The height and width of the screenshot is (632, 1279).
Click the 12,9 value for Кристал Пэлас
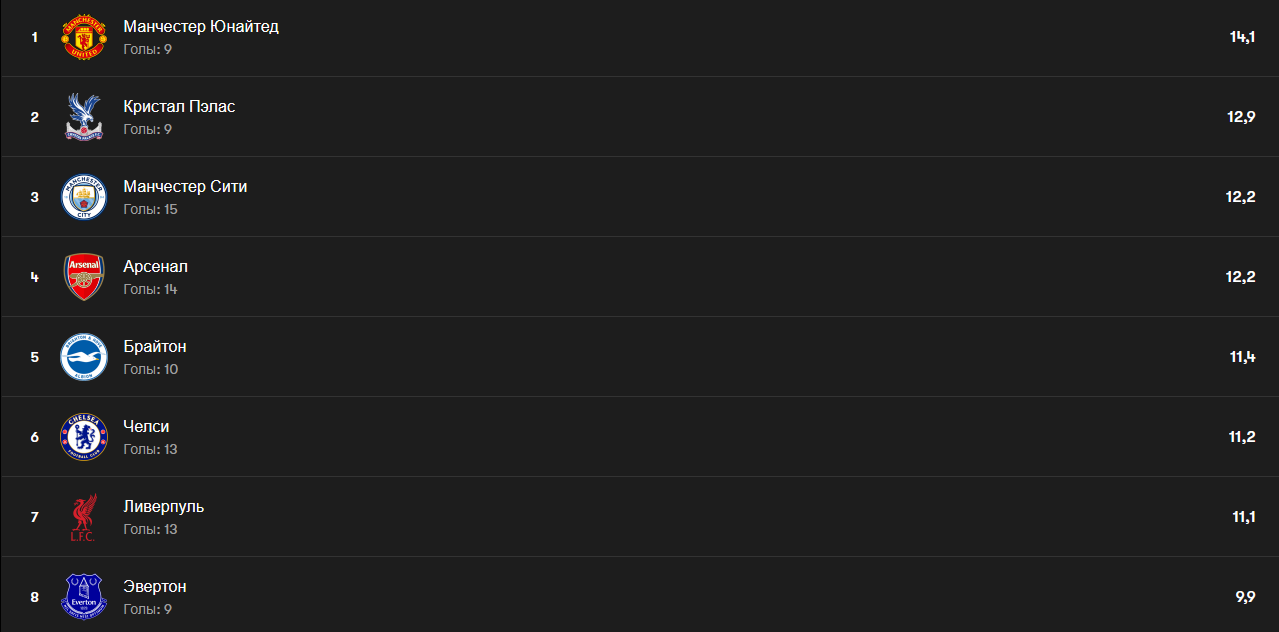click(x=1241, y=117)
